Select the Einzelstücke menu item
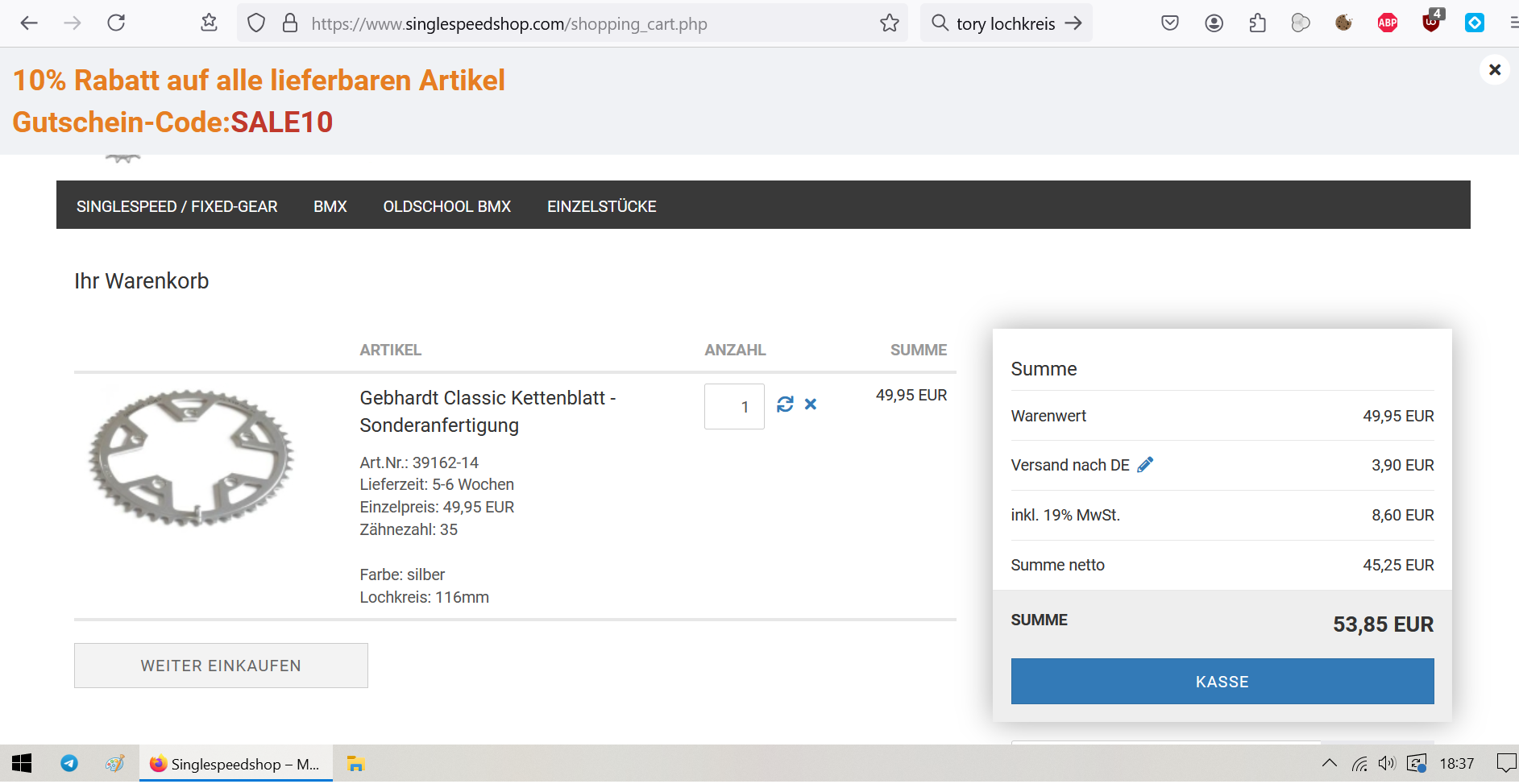The image size is (1519, 784). pos(601,206)
